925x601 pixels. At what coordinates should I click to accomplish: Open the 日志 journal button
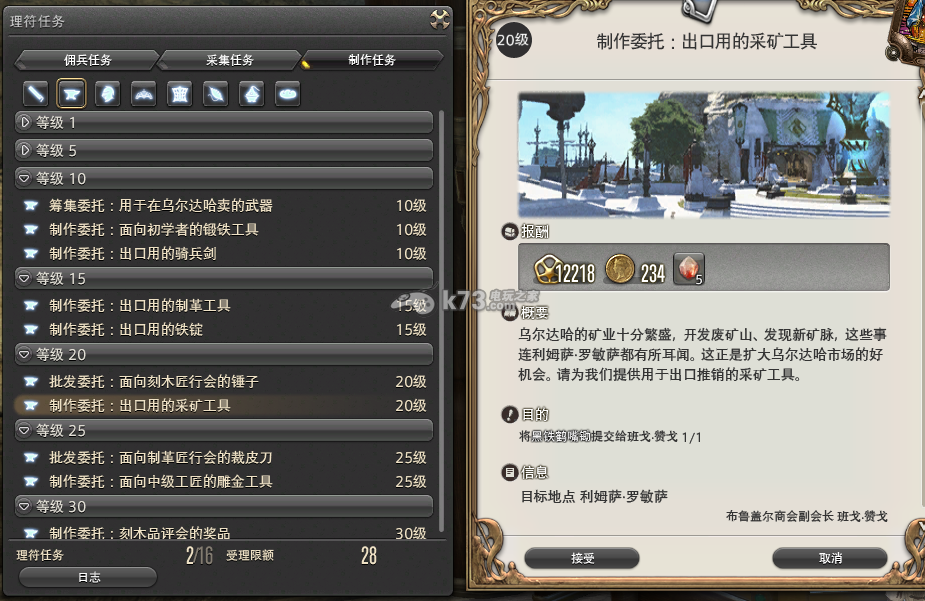pos(88,577)
